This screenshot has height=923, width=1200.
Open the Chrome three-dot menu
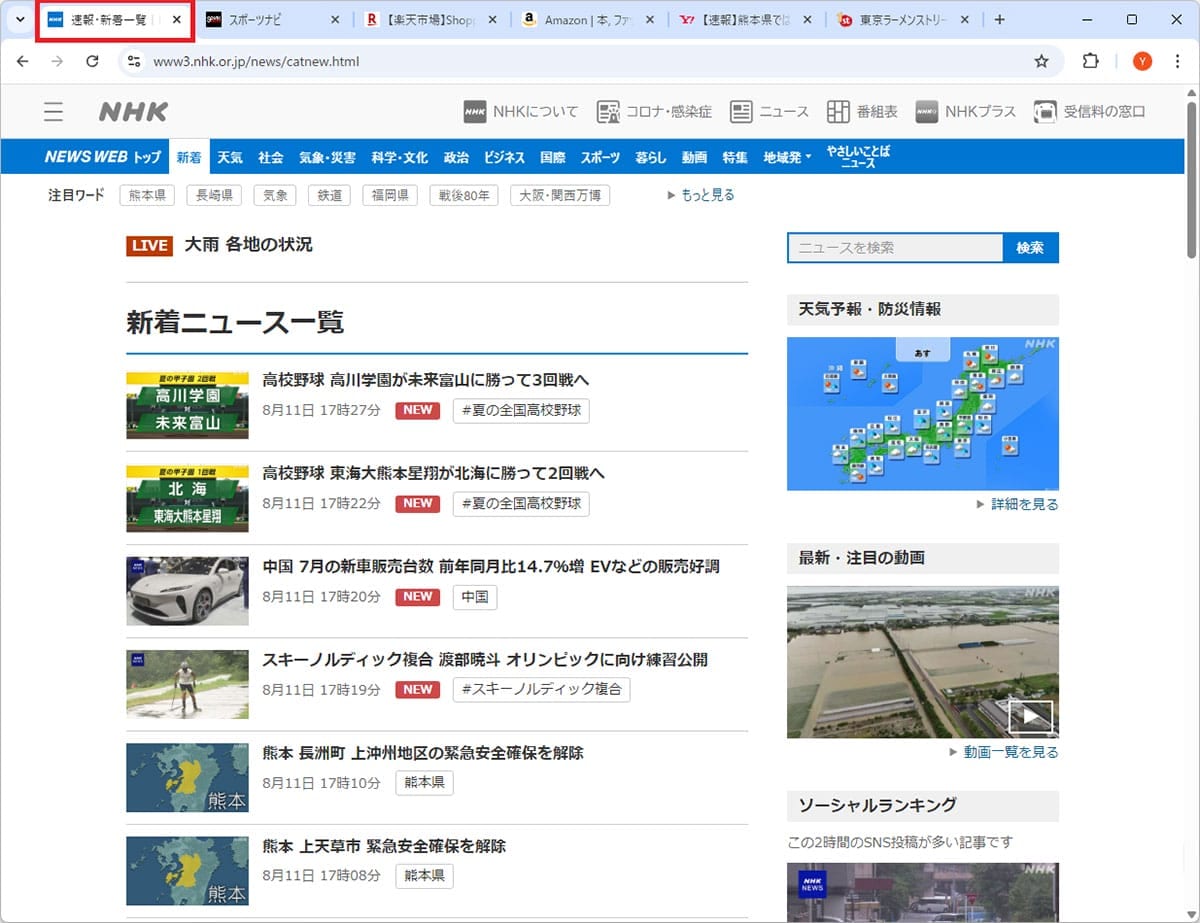pos(1177,61)
